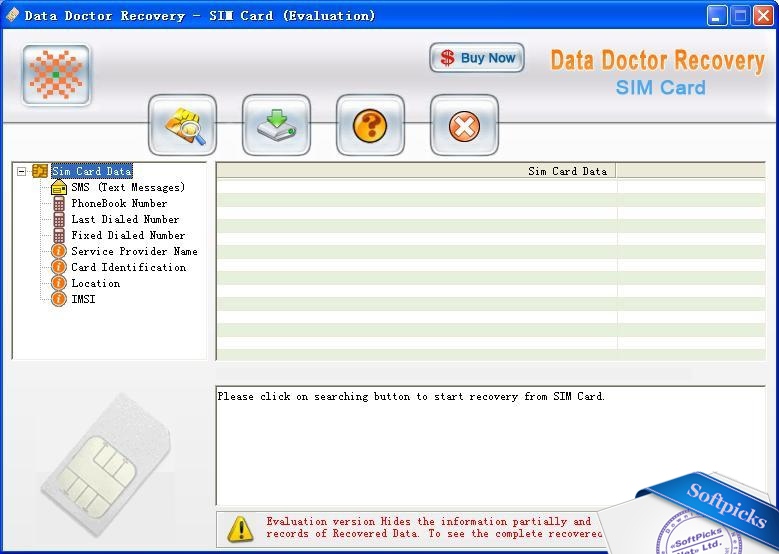Select Card Identification item
Image resolution: width=779 pixels, height=554 pixels.
(129, 267)
